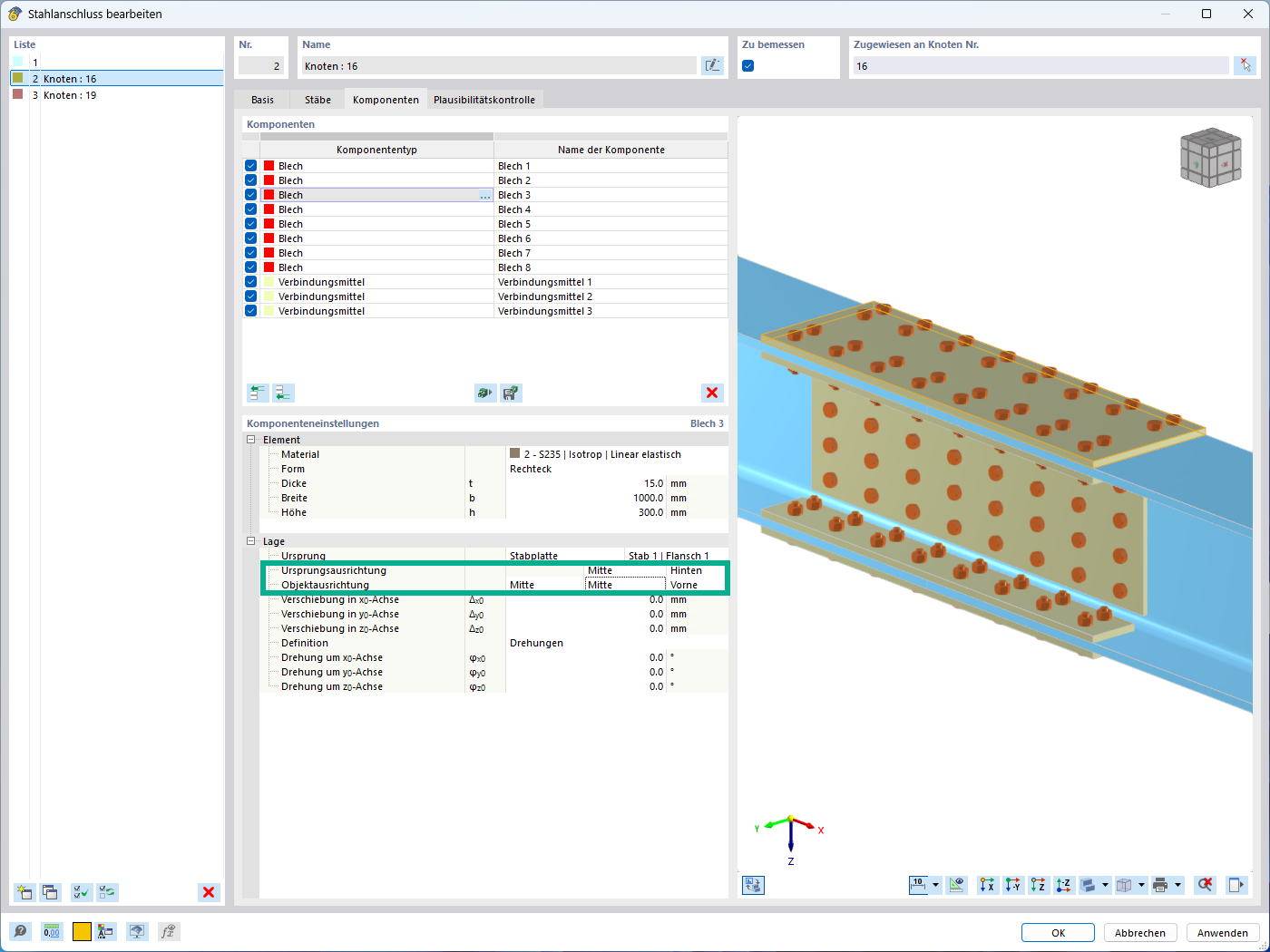Select the Blech 5 name cell
Image resolution: width=1270 pixels, height=952 pixels.
[611, 224]
